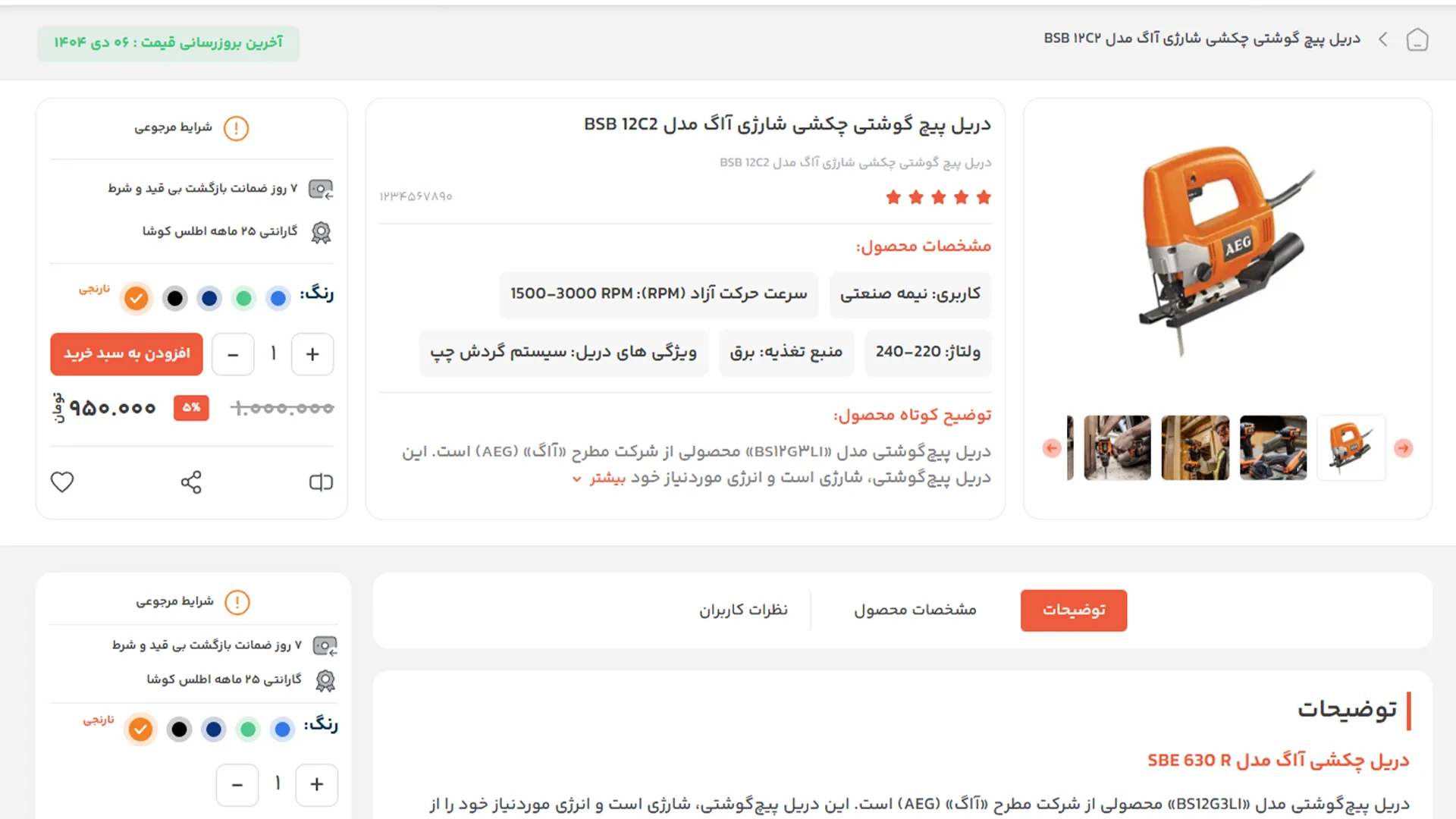Click the گارانتی ۲۵ ماهه اطلس کوشا text in the top card
1456x819 pixels.
(x=220, y=231)
